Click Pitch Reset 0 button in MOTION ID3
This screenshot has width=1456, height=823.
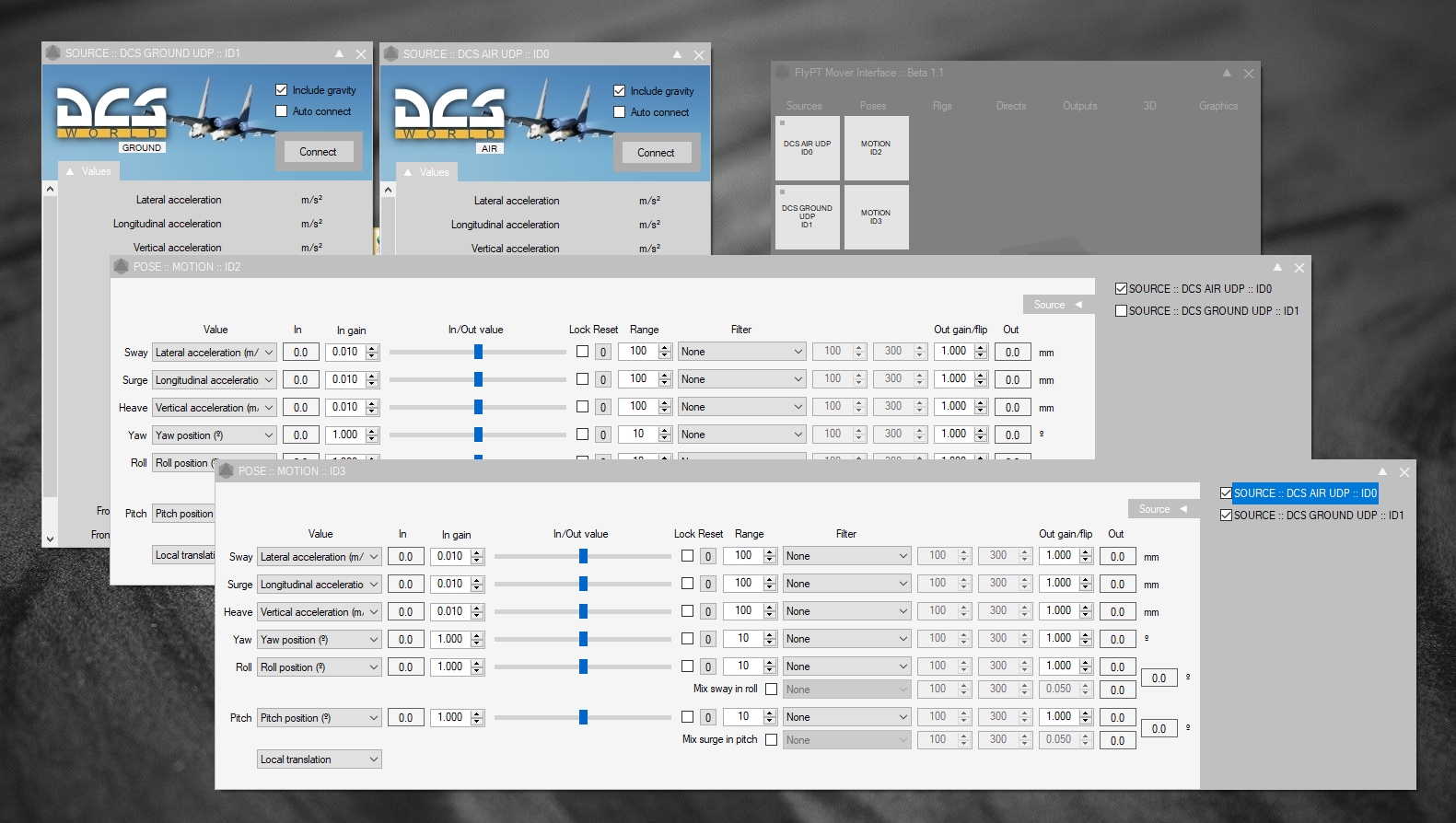708,718
